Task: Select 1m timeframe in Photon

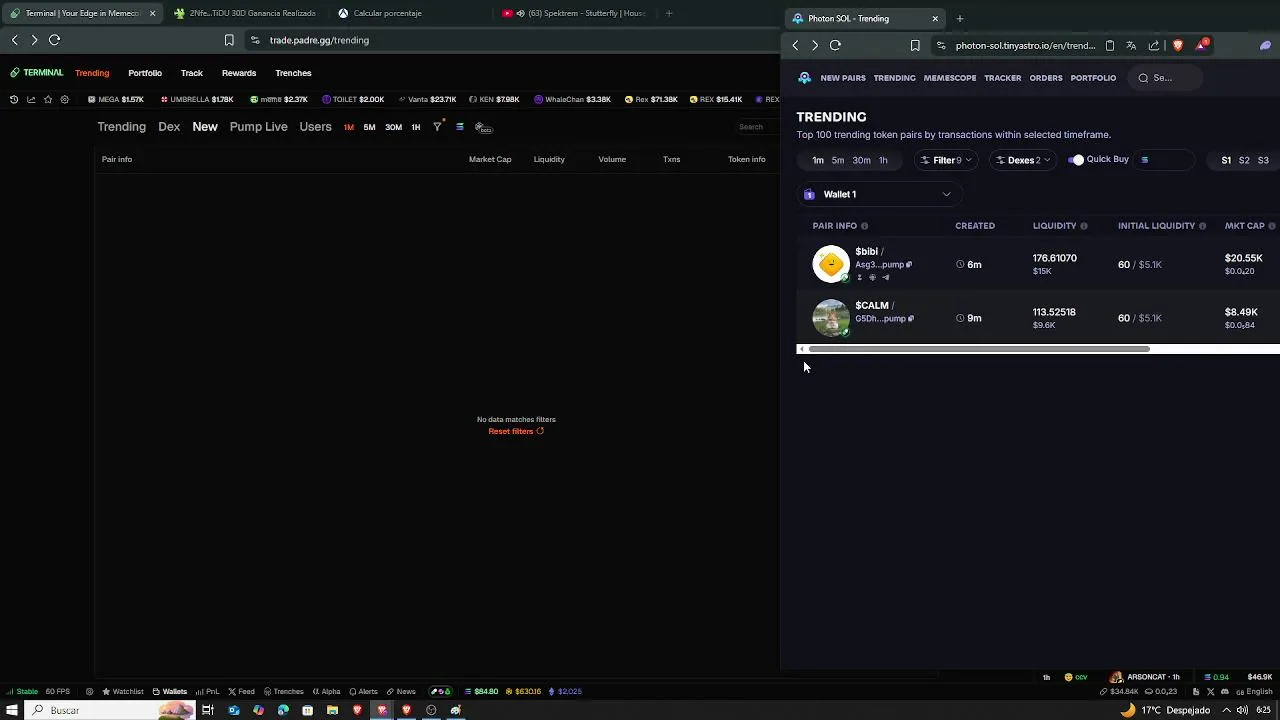Action: point(818,160)
